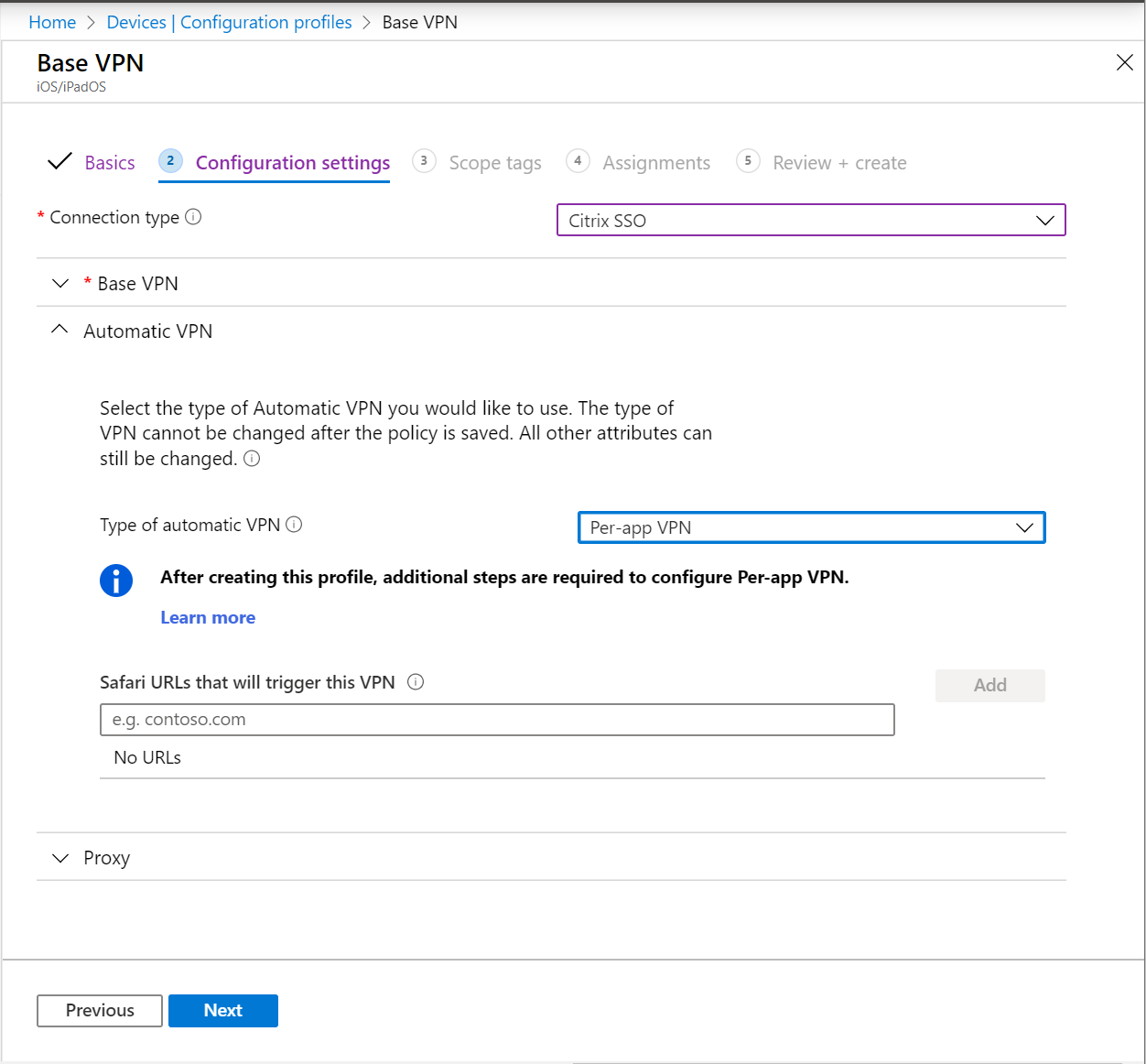Viewport: 1146px width, 1064px height.
Task: Go to the Basics tab
Action: [110, 163]
